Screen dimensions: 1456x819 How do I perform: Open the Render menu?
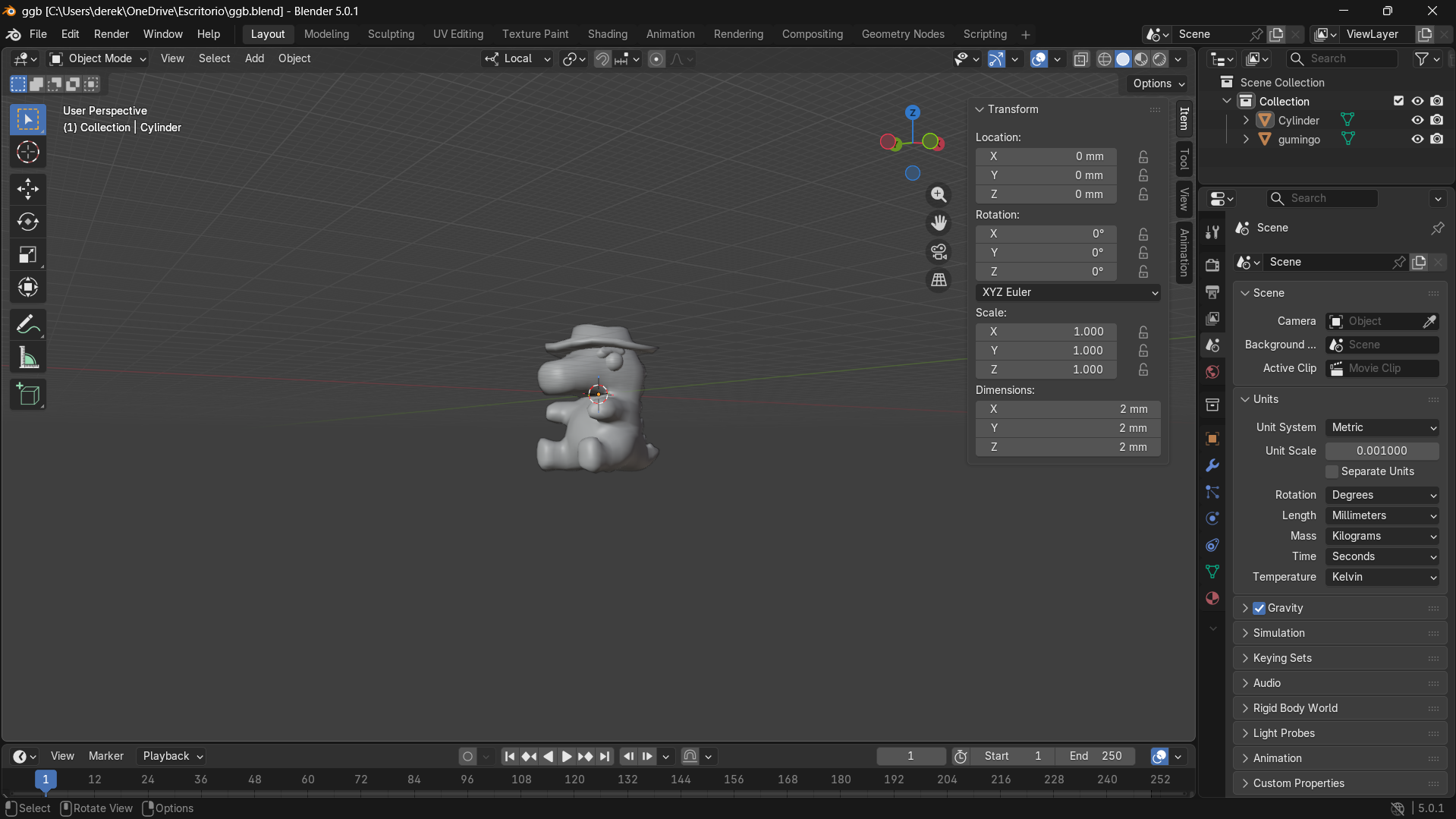112,34
